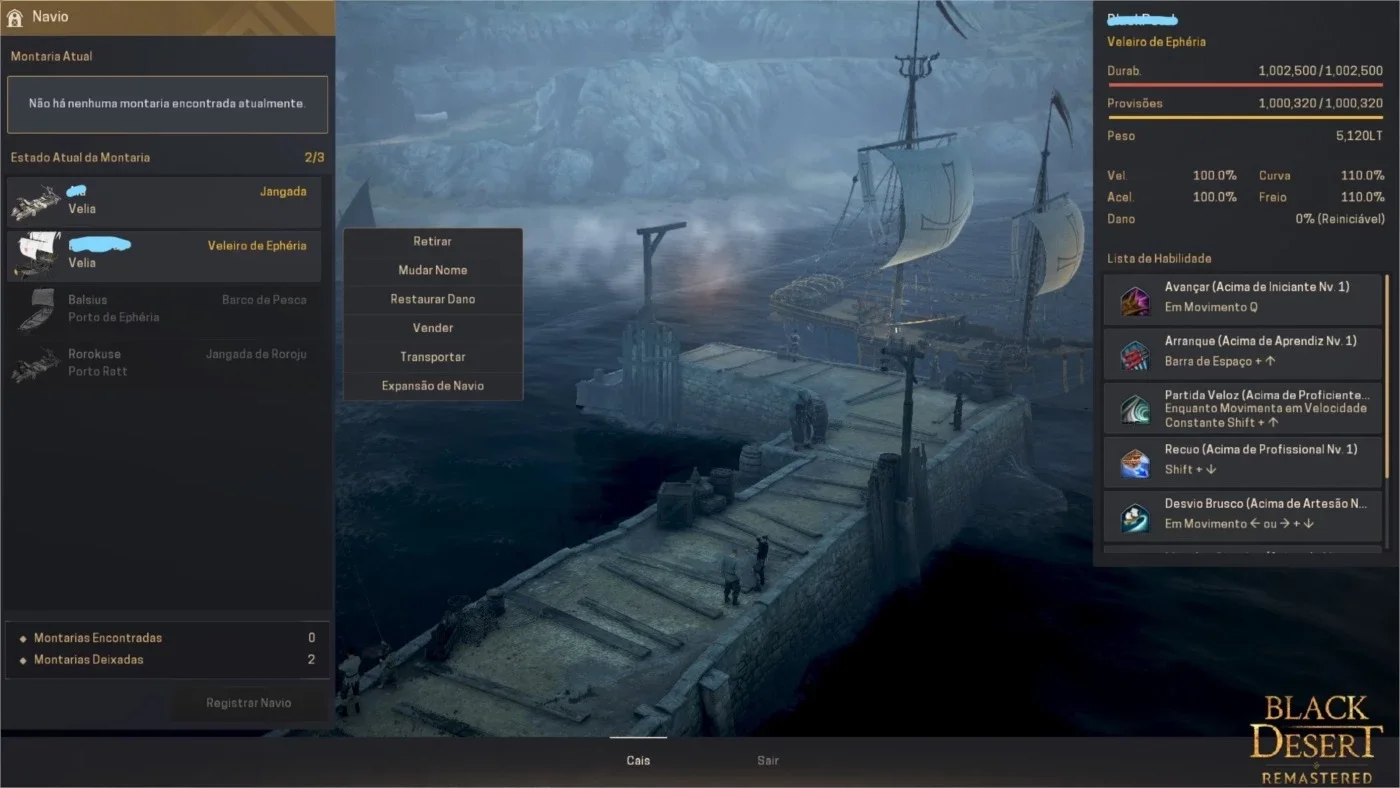Click the Arranque skill icon
Screen dimensions: 1400x788
[x=1135, y=354]
